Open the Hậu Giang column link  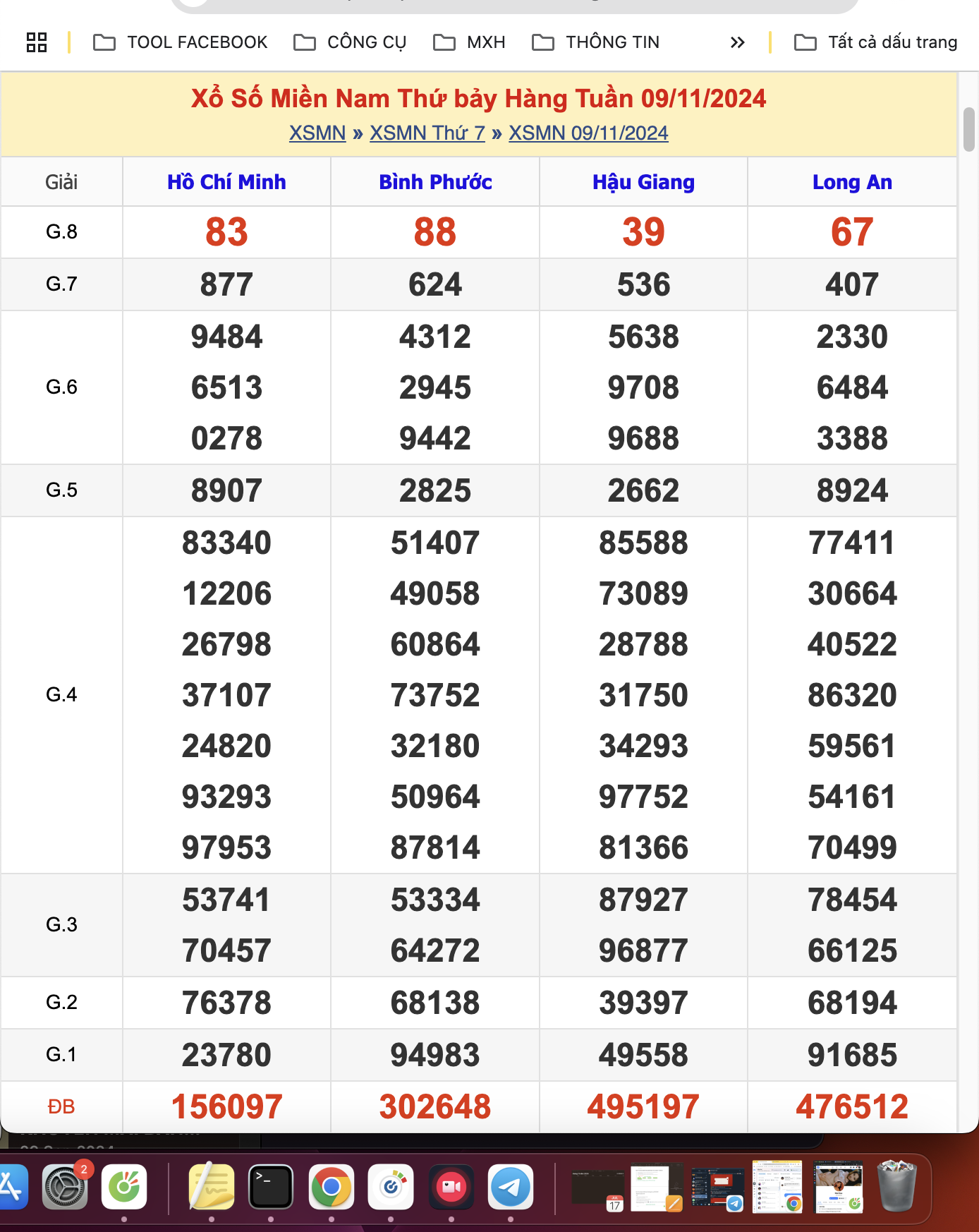(643, 182)
